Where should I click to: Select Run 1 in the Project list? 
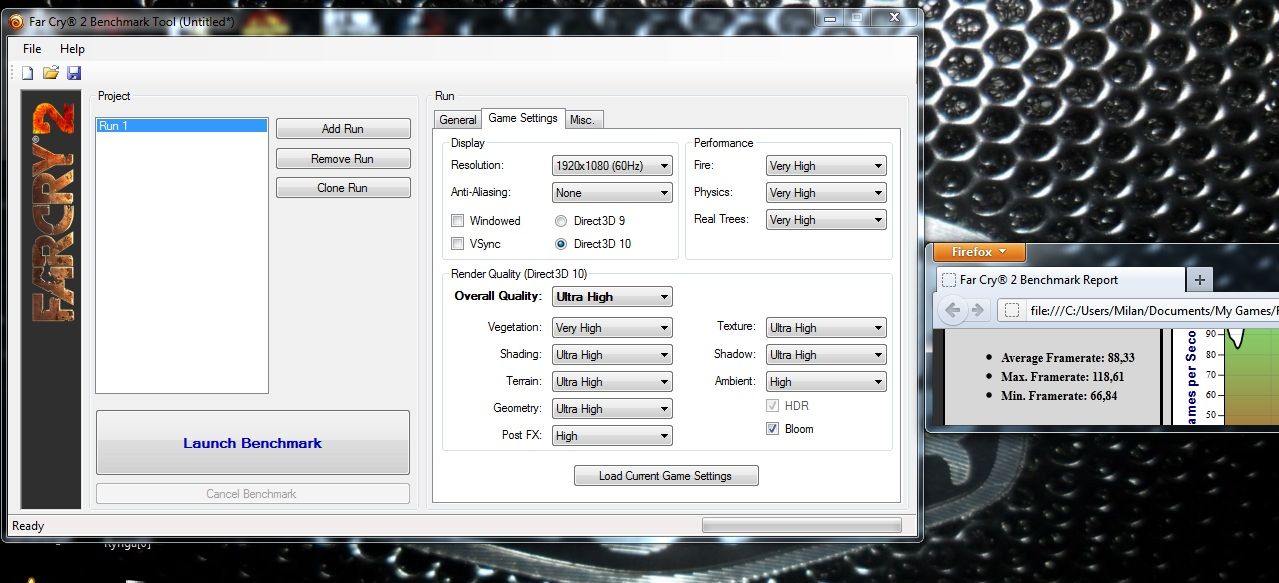point(182,126)
